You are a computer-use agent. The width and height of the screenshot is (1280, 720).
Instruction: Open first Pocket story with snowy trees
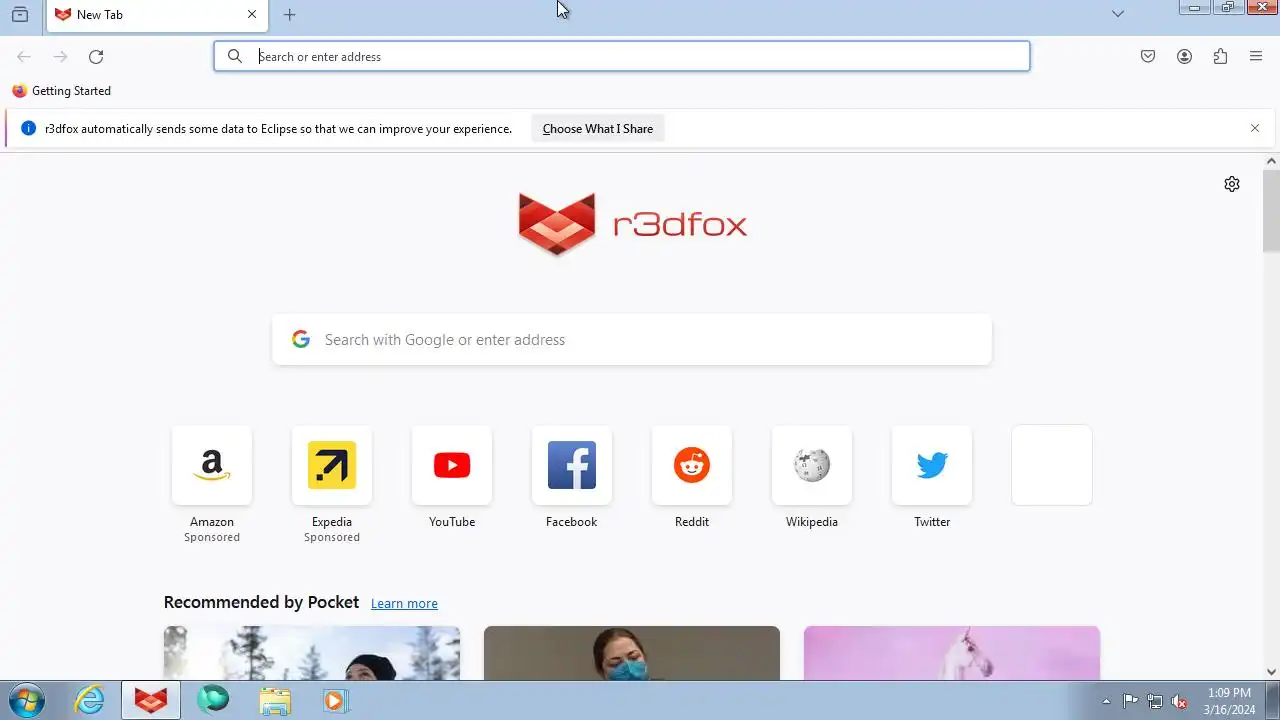312,653
